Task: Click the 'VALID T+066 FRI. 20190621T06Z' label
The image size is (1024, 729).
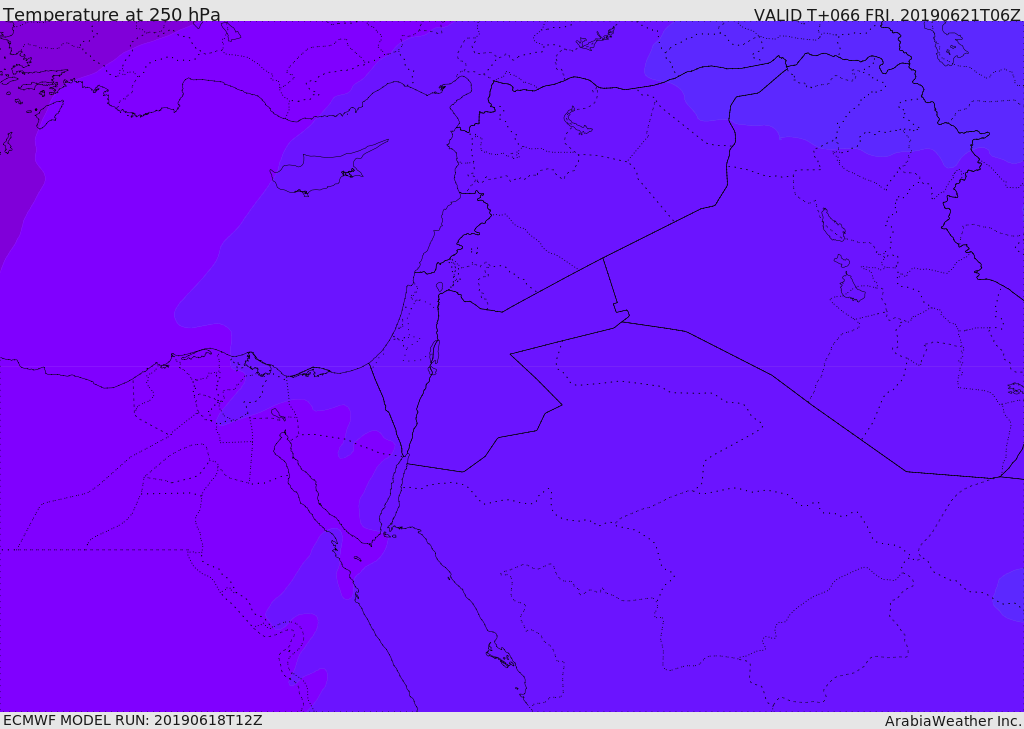Action: [x=887, y=14]
